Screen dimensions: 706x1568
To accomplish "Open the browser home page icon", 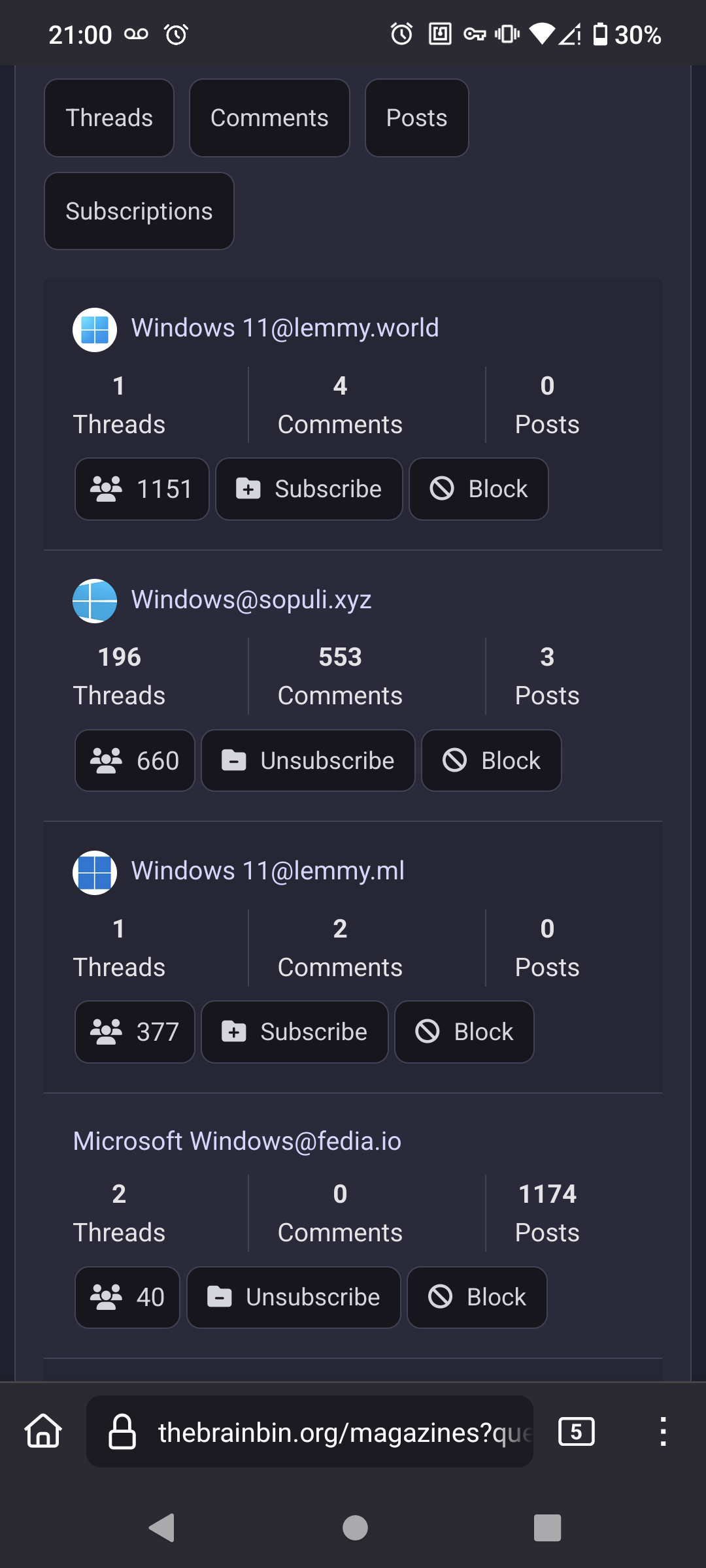I will (x=43, y=1431).
